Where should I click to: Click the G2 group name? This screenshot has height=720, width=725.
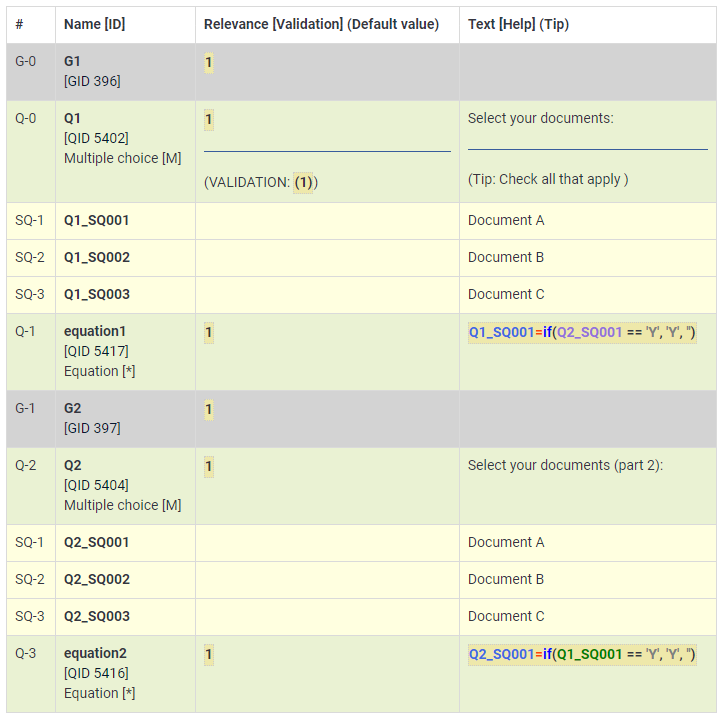click(x=73, y=409)
